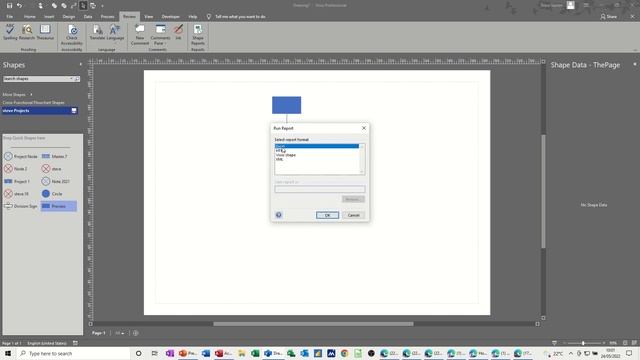Click the blue rectangle shape on the page
The height and width of the screenshot is (360, 640).
pyautogui.click(x=287, y=105)
